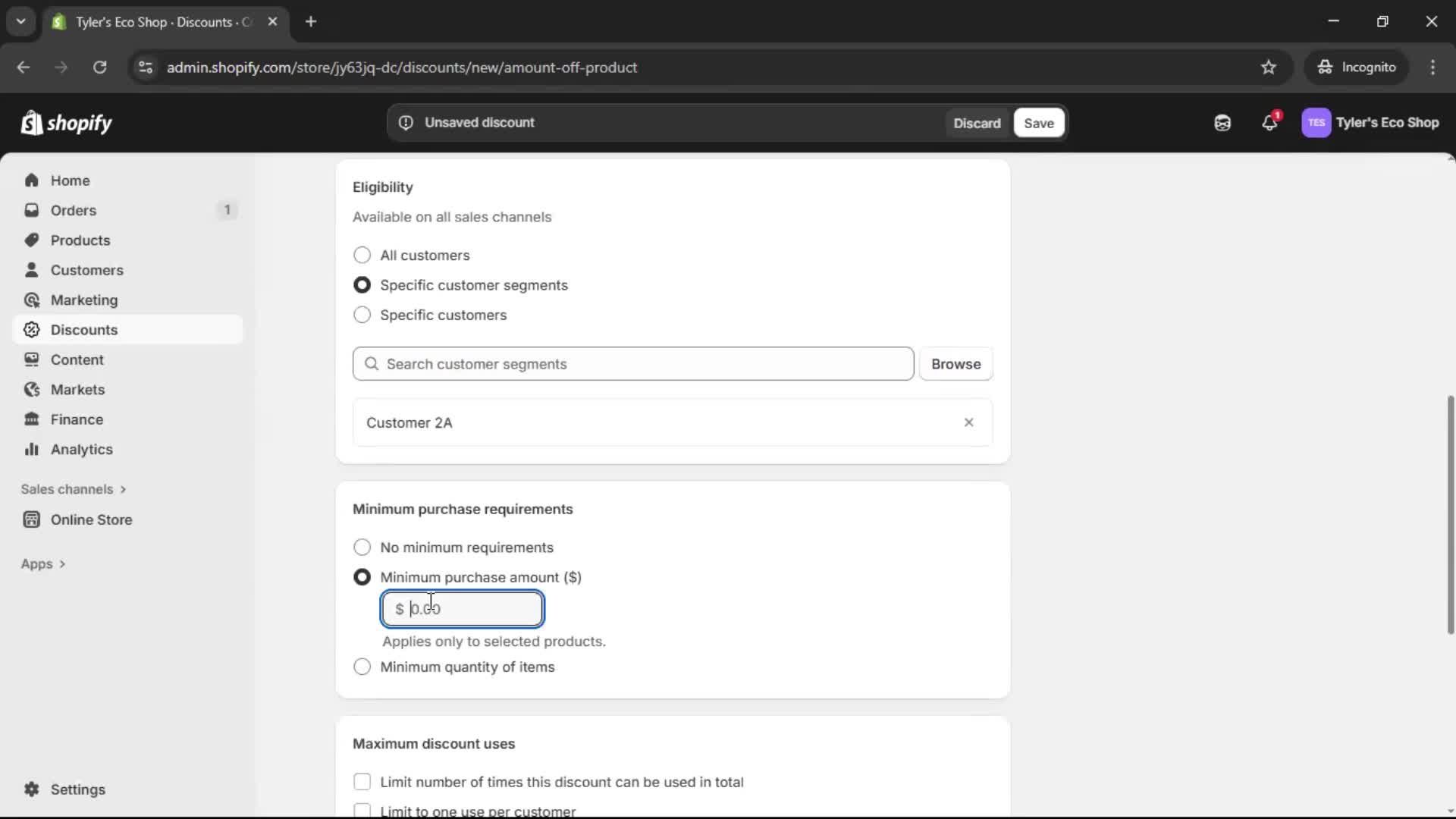Screen dimensions: 1456x819
Task: Open Shopify admin home via the Shopify logo
Action: pyautogui.click(x=67, y=122)
